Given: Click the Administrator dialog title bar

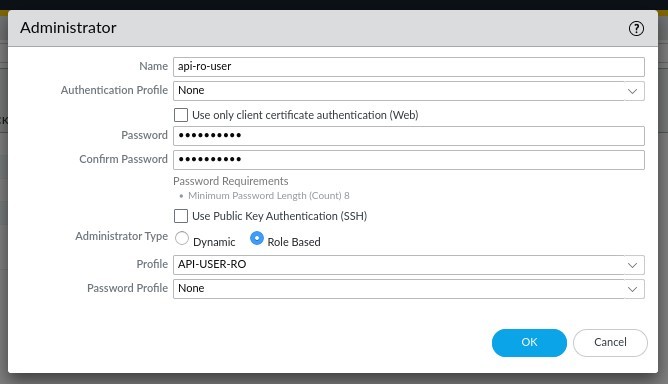Looking at the screenshot, I should click(x=333, y=28).
